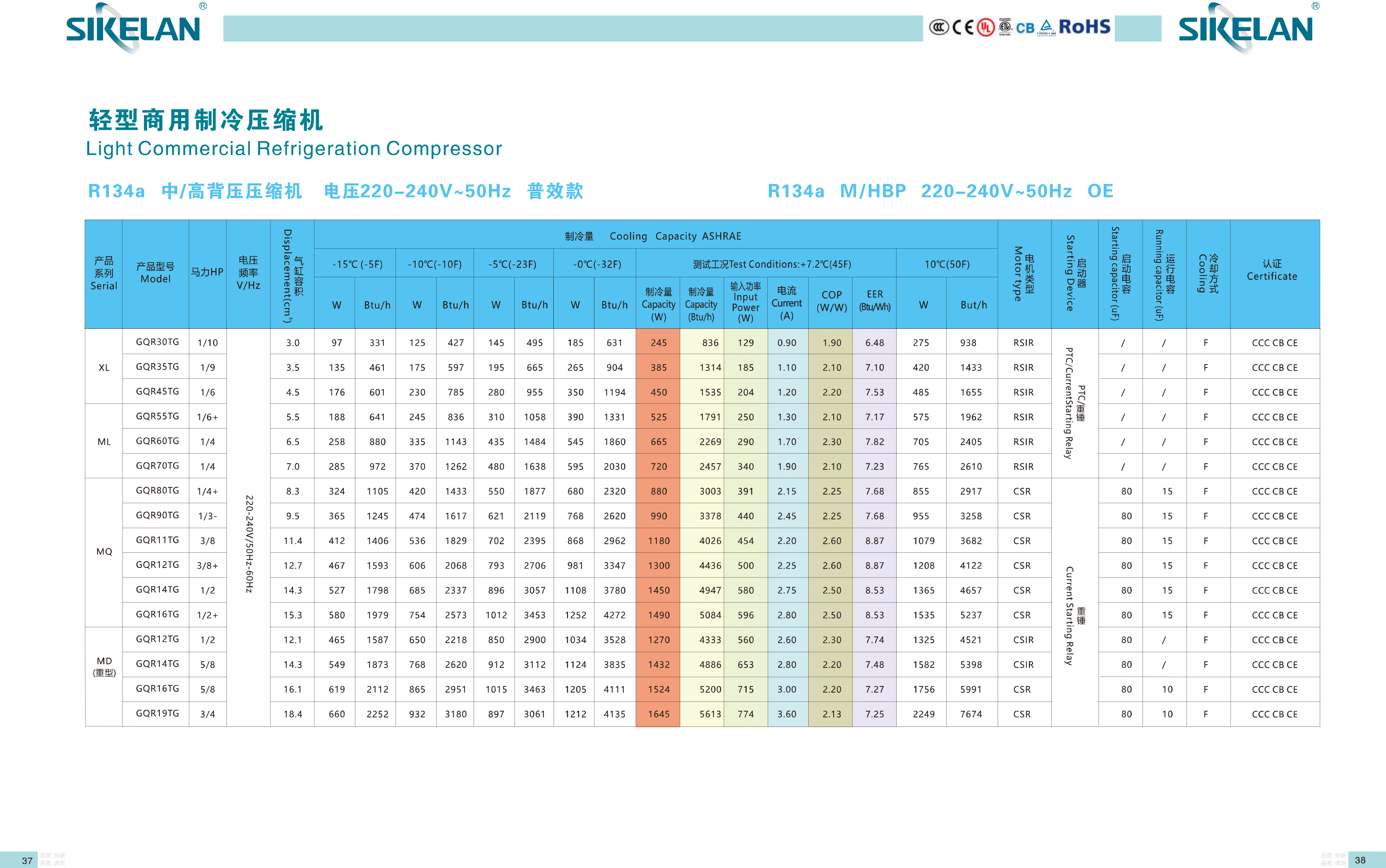Click the CE mark logo
The image size is (1386, 868).
click(963, 27)
